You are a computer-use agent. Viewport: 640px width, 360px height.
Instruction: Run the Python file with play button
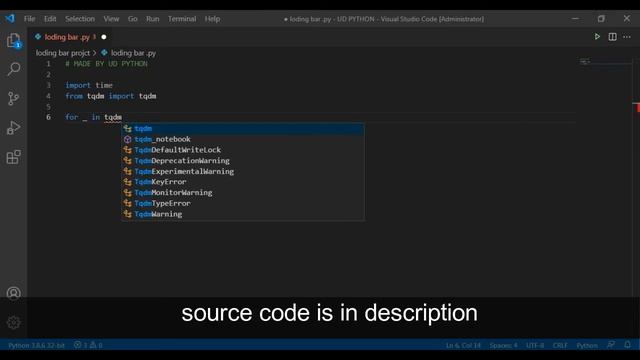tap(597, 37)
